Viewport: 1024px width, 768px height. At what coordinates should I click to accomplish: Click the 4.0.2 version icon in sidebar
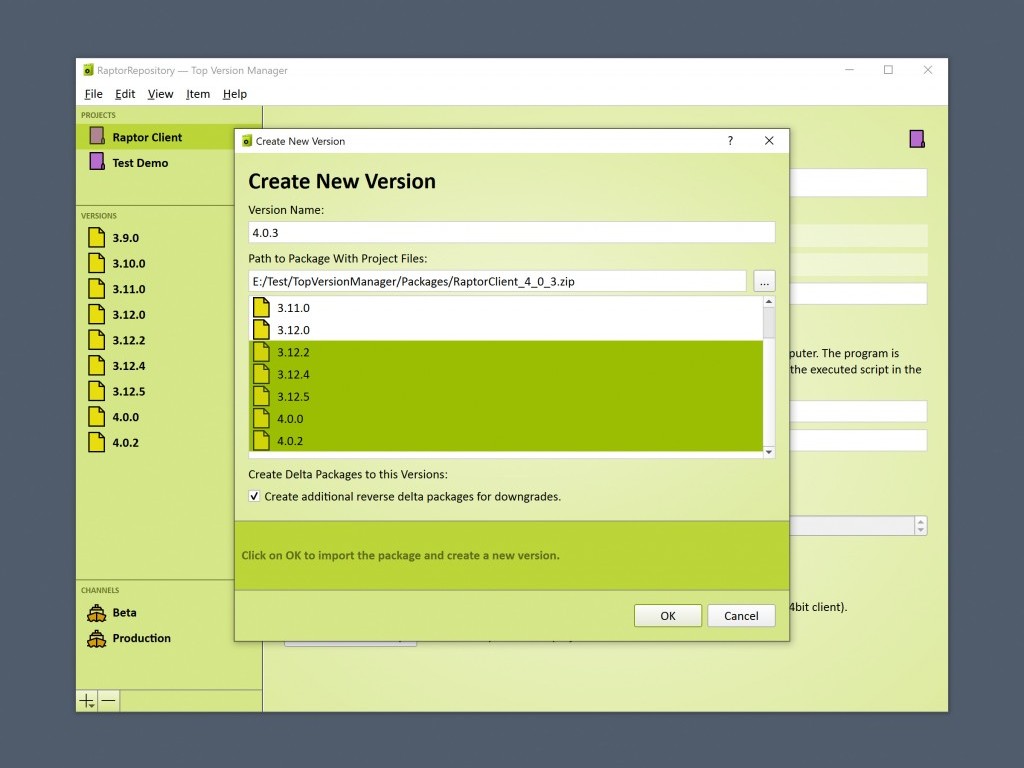tap(97, 442)
